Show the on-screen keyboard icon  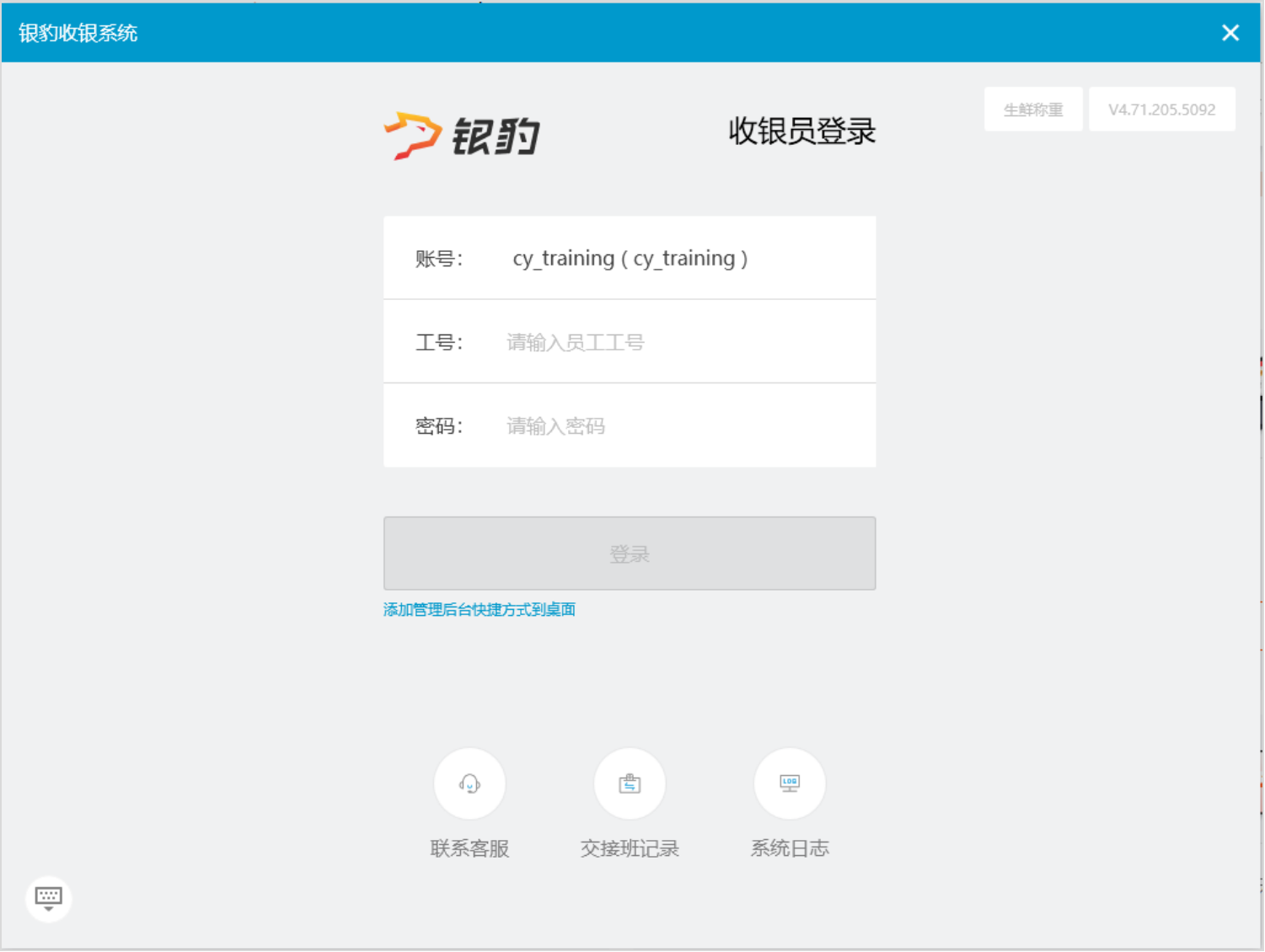[49, 898]
